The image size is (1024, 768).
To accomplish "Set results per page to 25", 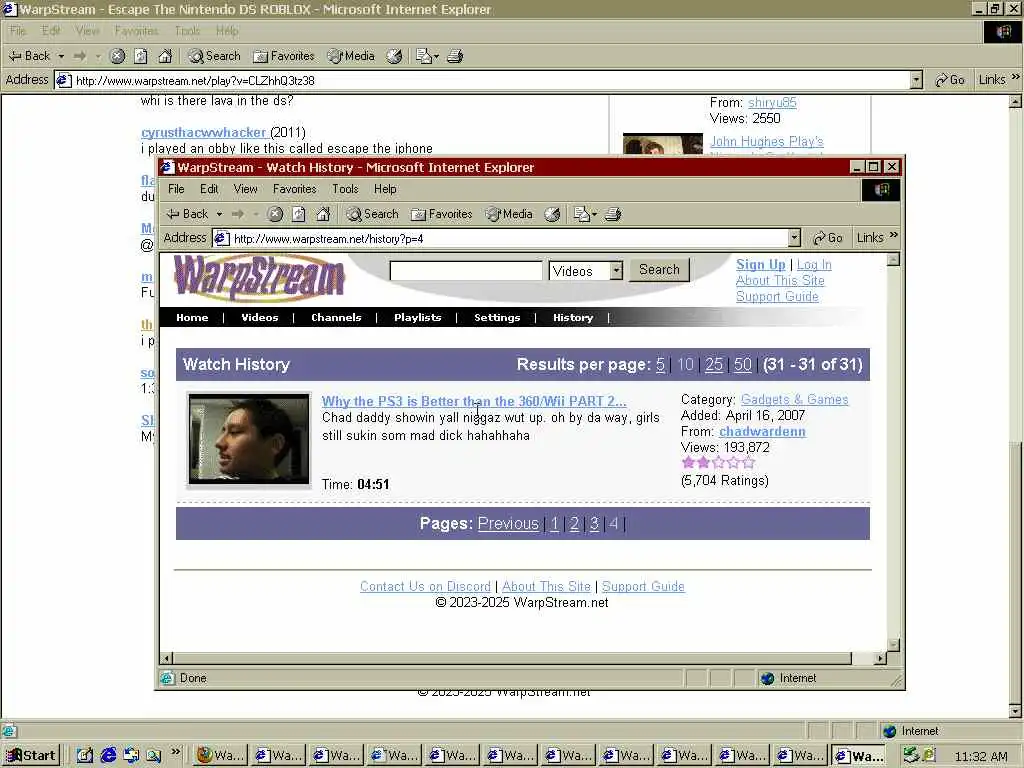I will pos(714,364).
